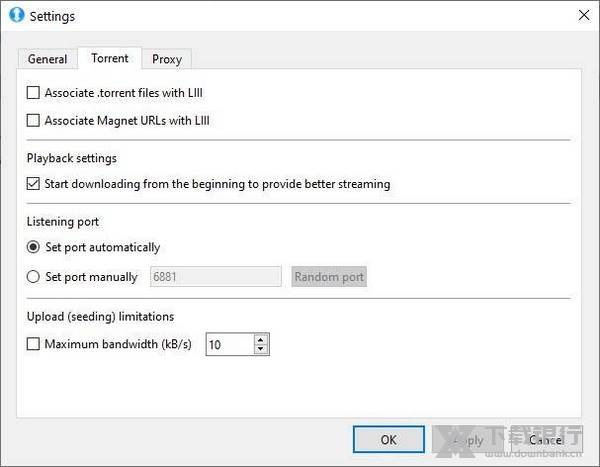Switch to the General tab
This screenshot has height=467, width=600.
(x=47, y=59)
